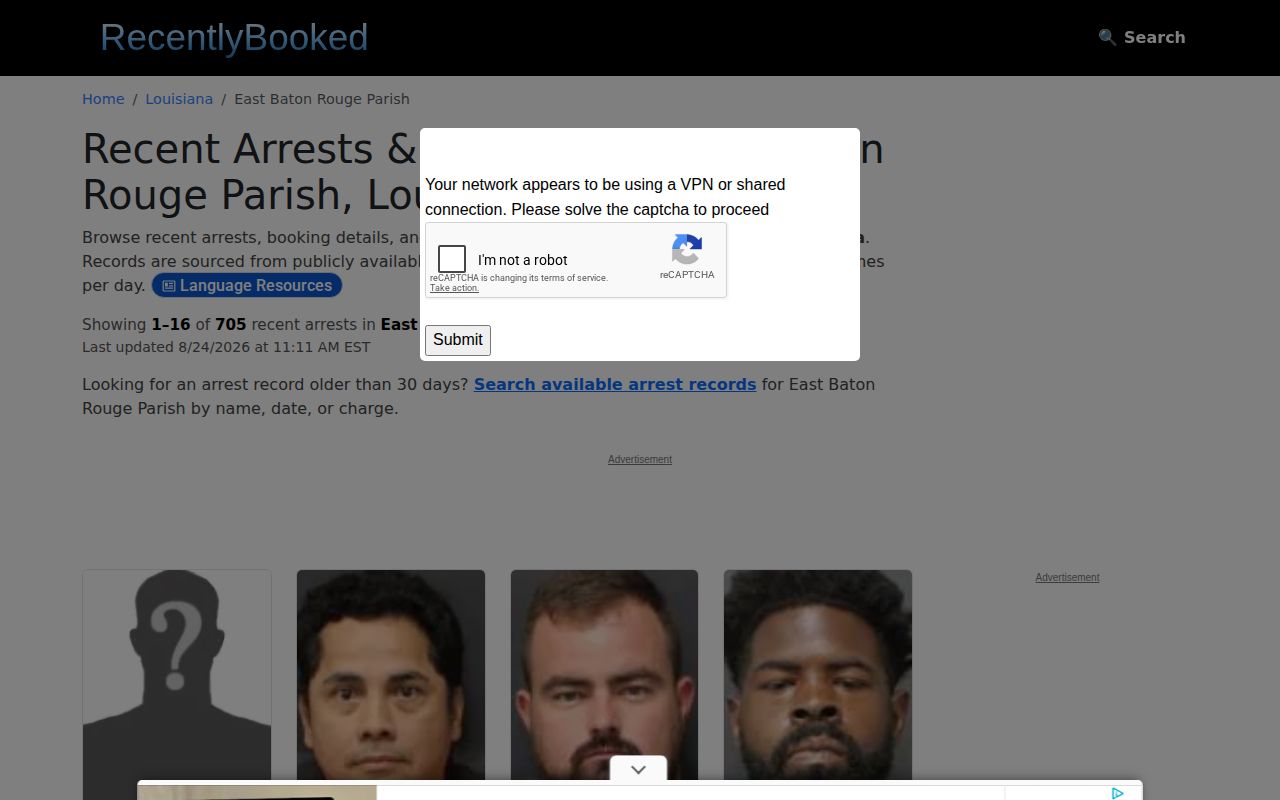
Task: Open the RecentlyBooked site logo
Action: click(234, 37)
